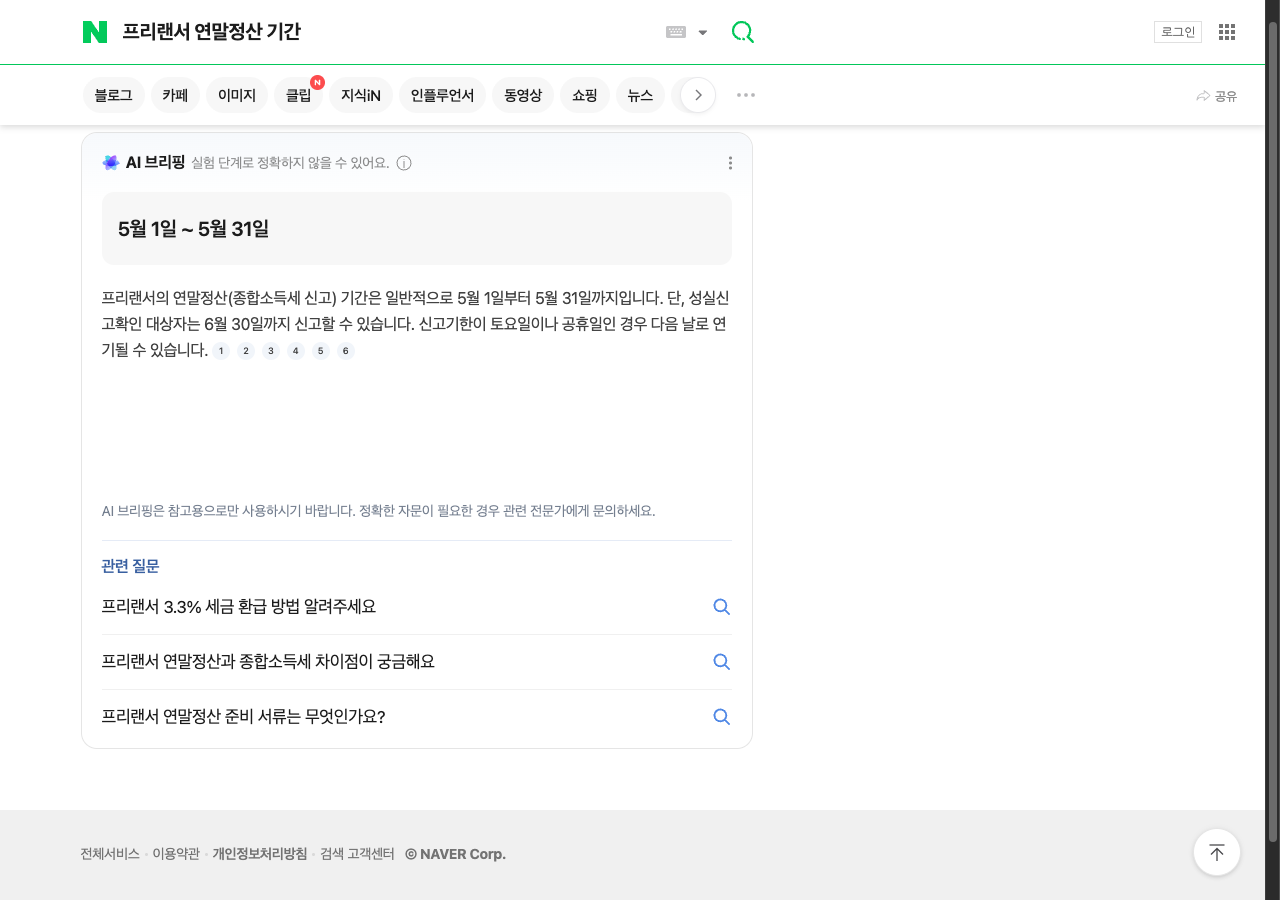Click the AI 브리핑 disclaimer text
Viewport: 1280px width, 900px height.
(378, 511)
